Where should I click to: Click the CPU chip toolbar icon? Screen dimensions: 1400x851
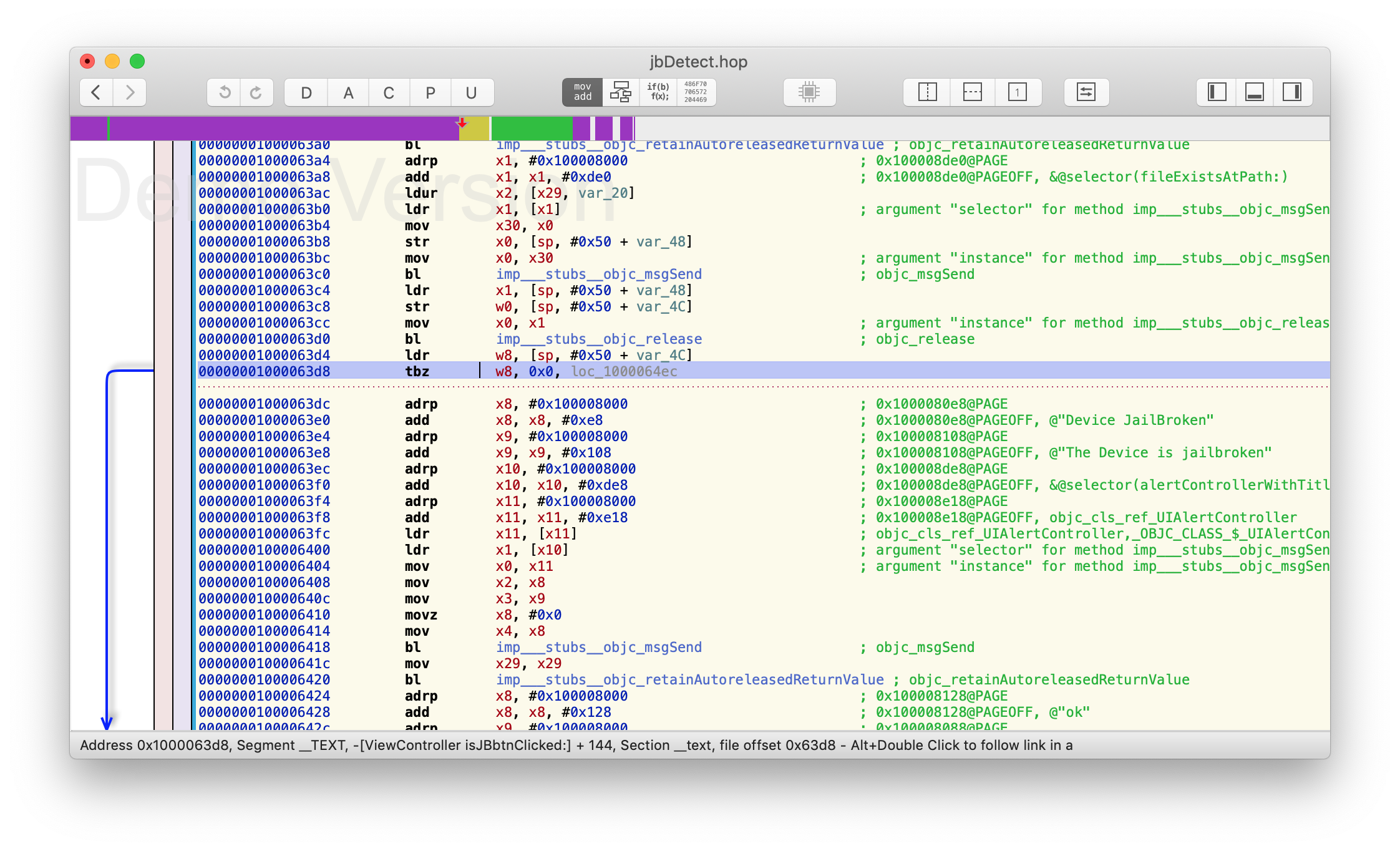click(x=809, y=92)
